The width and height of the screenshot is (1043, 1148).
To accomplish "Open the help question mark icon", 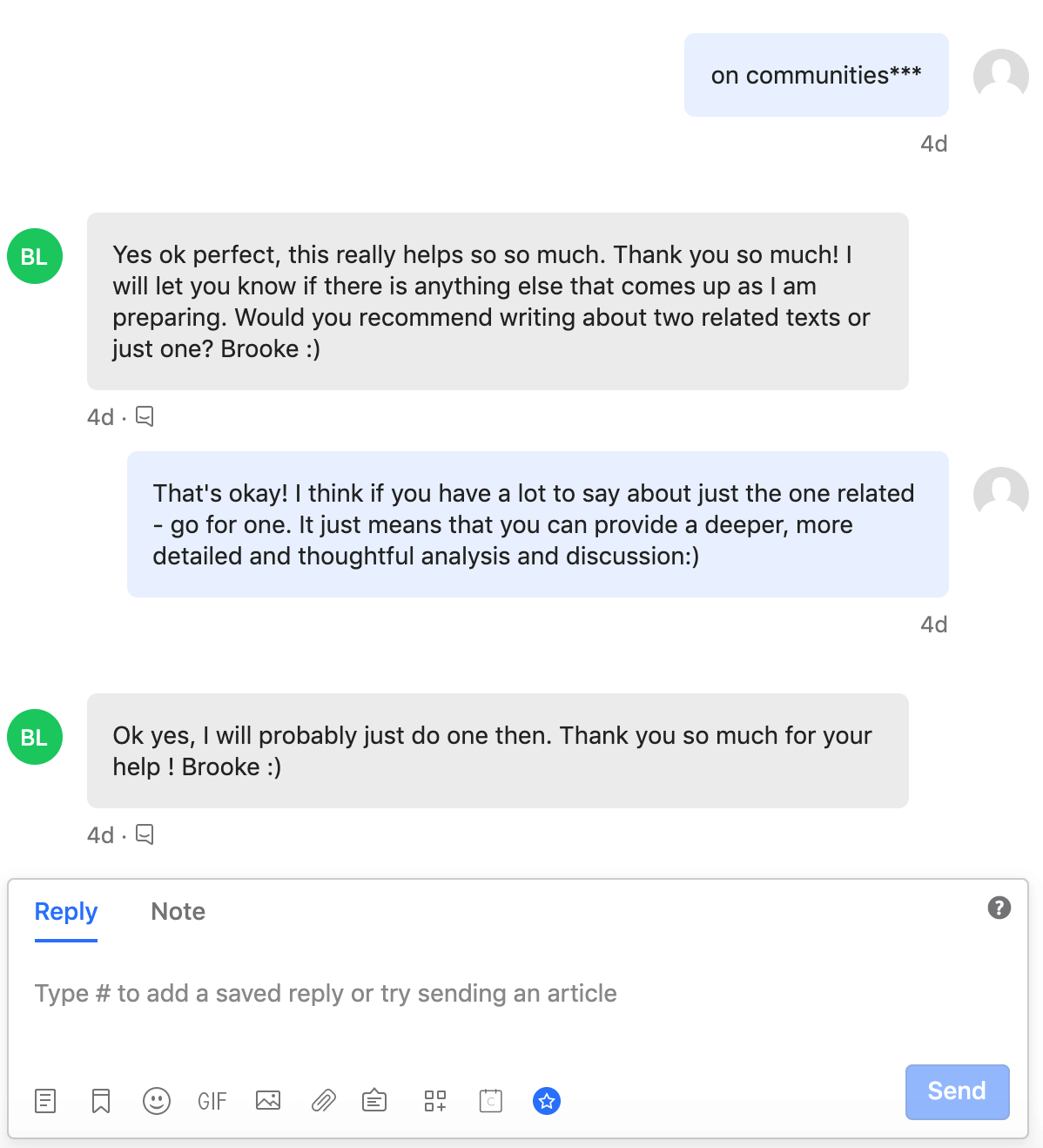I will [x=999, y=908].
